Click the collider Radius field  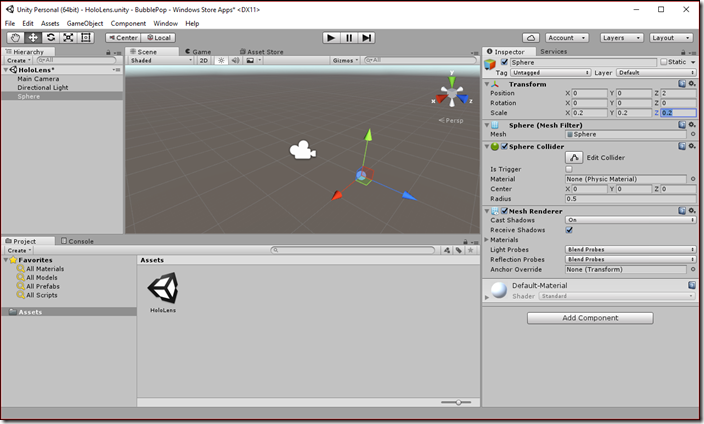click(630, 199)
